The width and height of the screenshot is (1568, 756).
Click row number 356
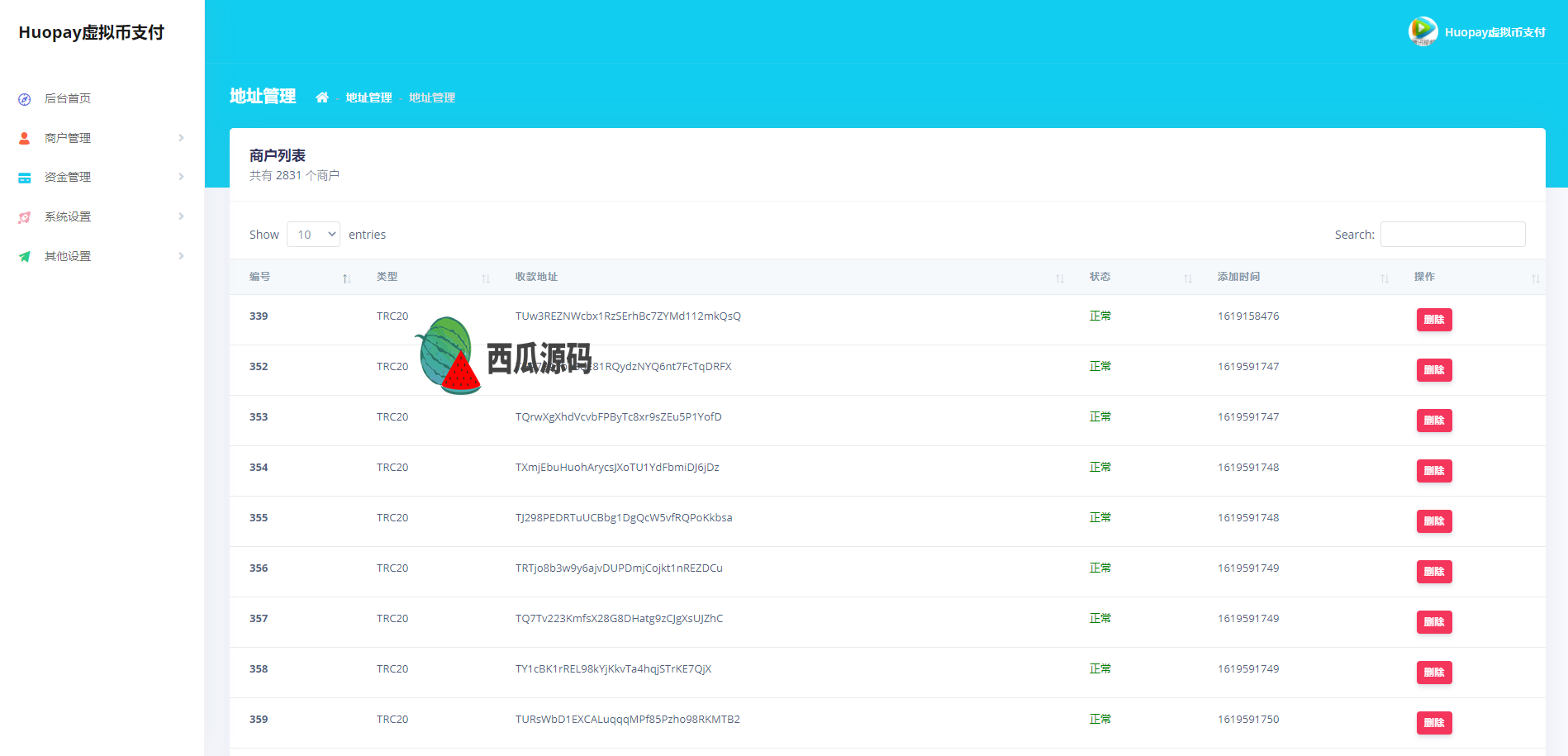(259, 568)
